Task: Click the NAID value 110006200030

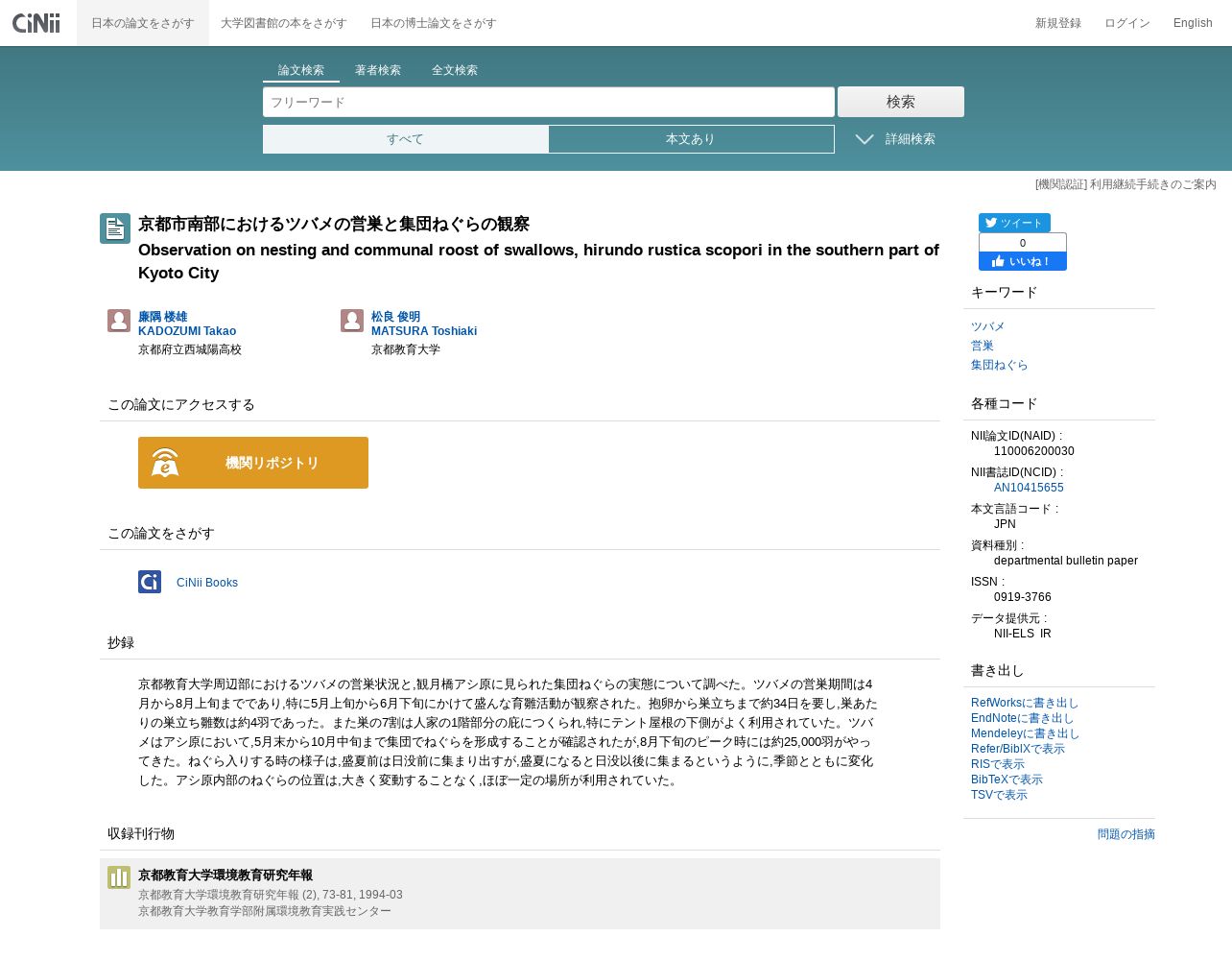Action: (x=1034, y=451)
